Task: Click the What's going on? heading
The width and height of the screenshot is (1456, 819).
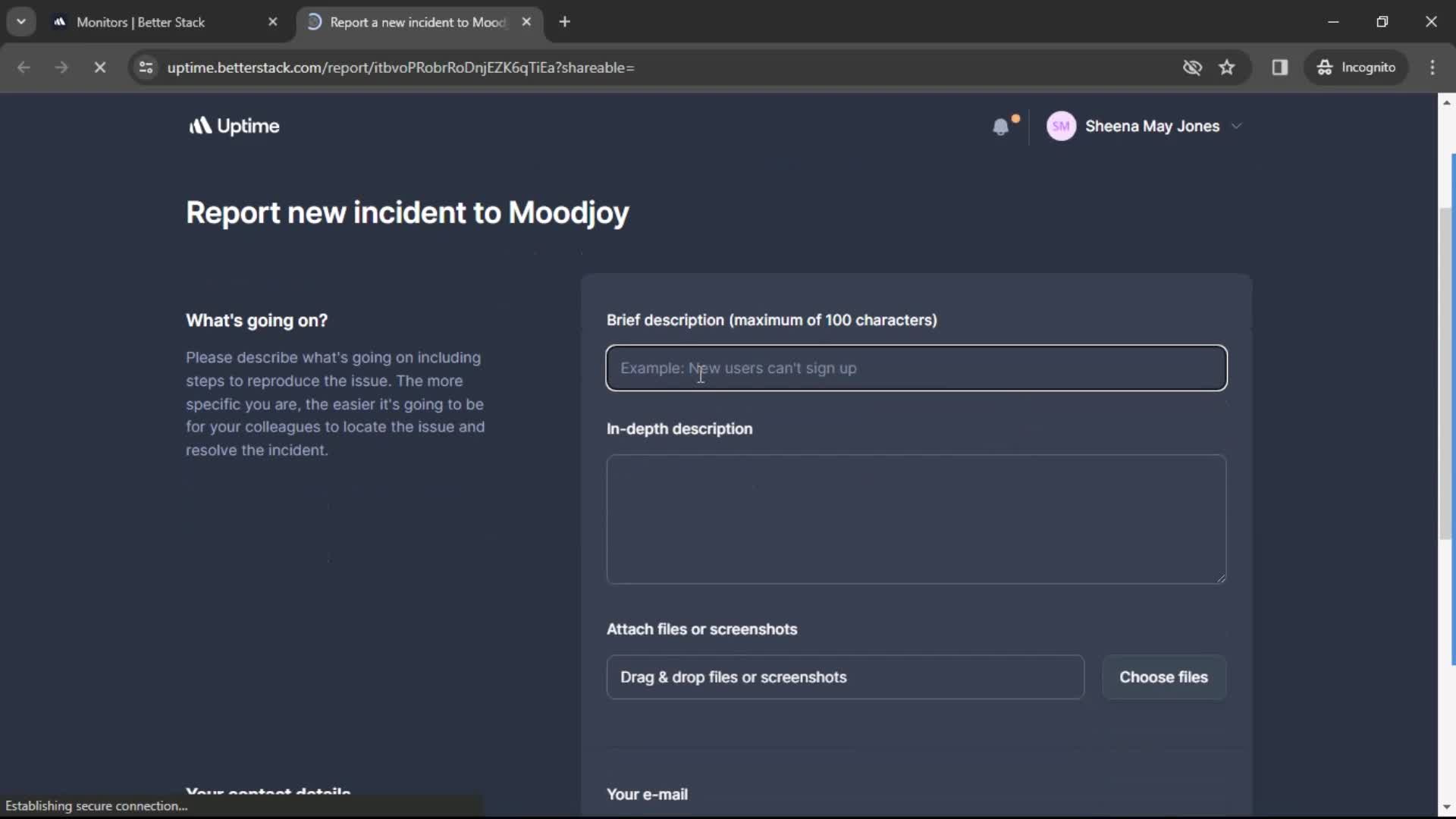Action: (257, 321)
